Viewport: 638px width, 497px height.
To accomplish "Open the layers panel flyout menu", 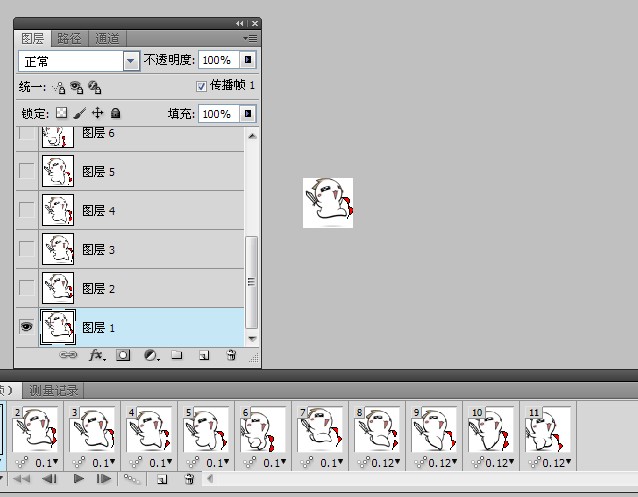I will point(250,39).
